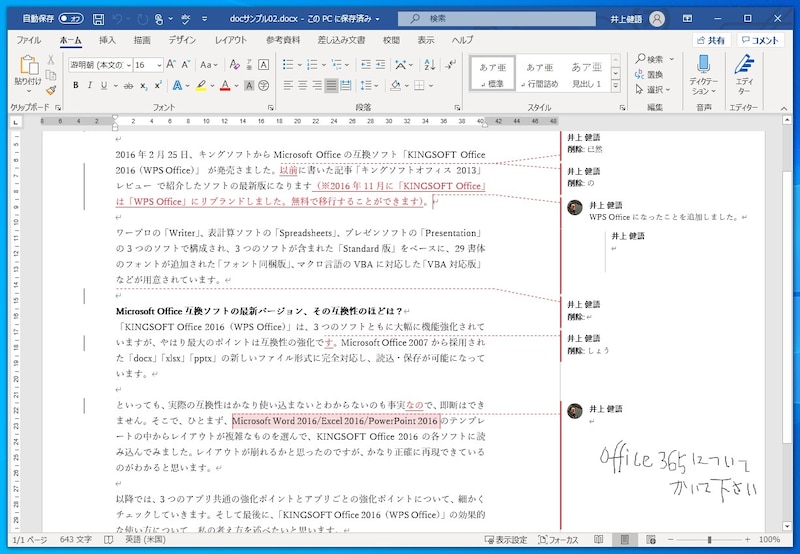Apply justify paragraph alignment
The width and height of the screenshot is (800, 554).
pos(332,85)
